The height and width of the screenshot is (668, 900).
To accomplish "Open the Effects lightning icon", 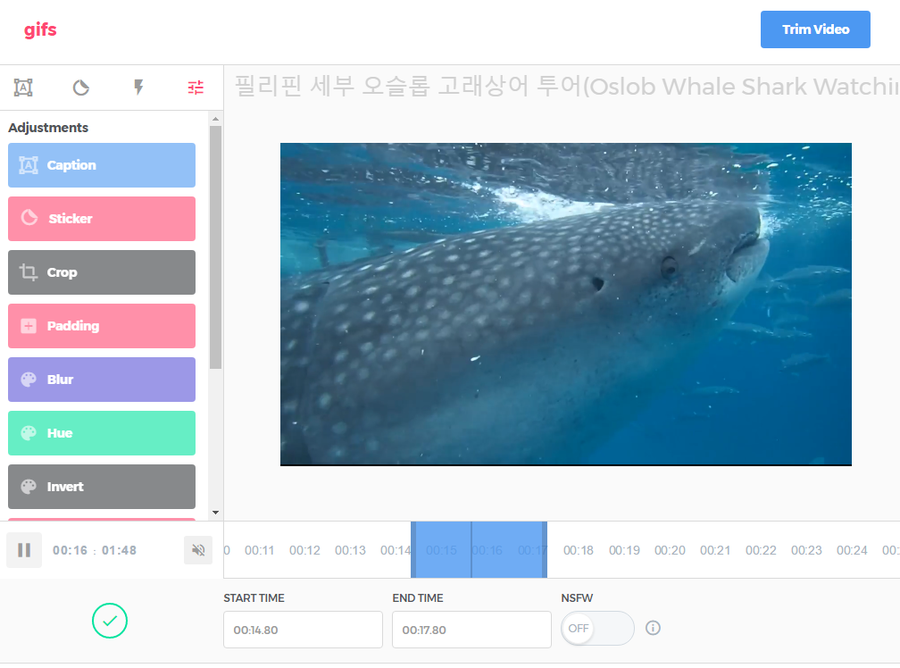I will [138, 88].
